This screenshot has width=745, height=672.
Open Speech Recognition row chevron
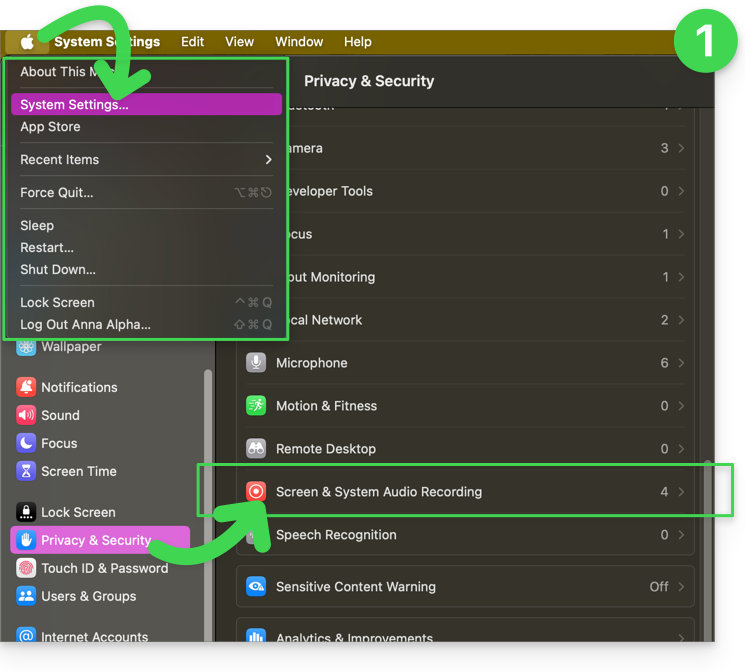[x=681, y=535]
